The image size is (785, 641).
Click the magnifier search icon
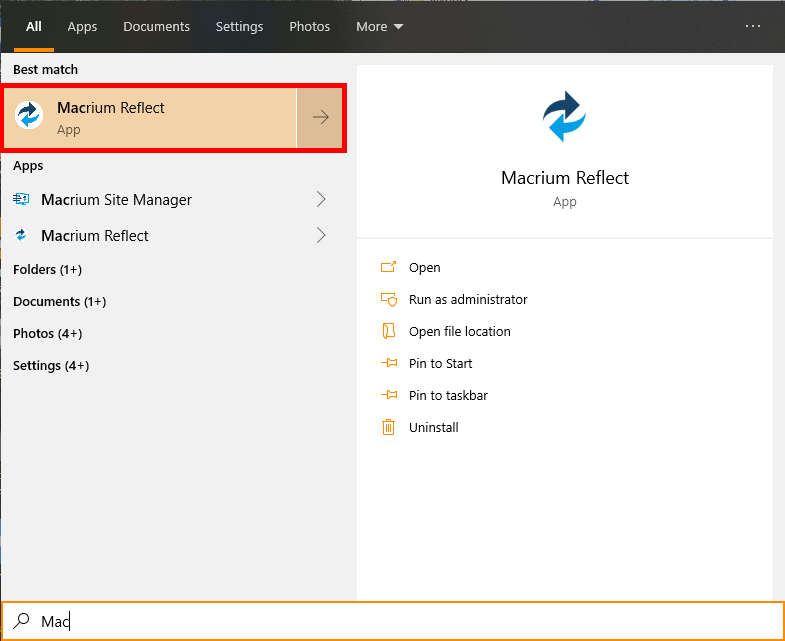[22, 621]
